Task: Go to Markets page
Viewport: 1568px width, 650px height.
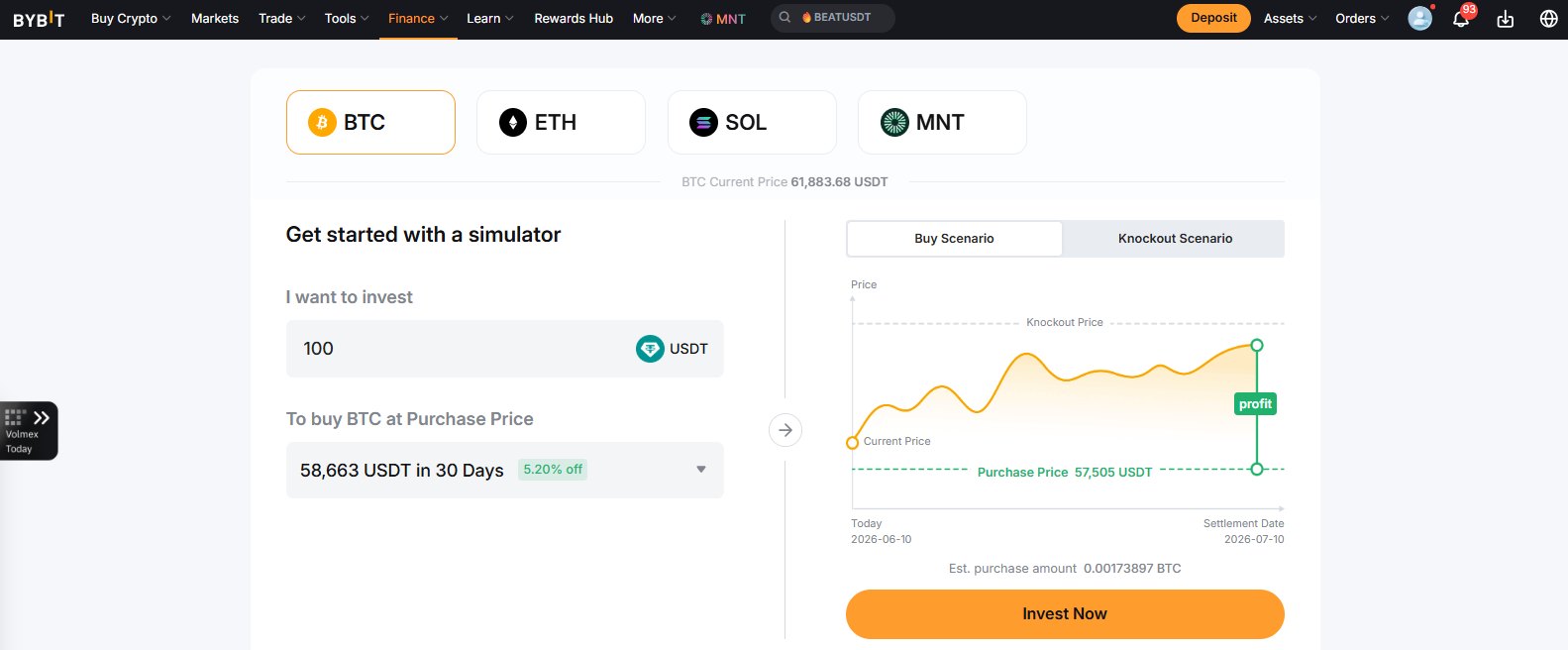Action: coord(215,19)
